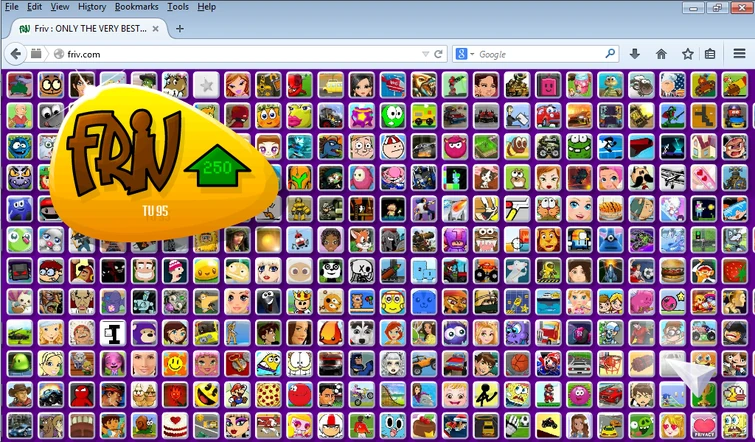Open the green Angry Birds pig icon
Viewport: 755px width, 442px height.
click(641, 426)
